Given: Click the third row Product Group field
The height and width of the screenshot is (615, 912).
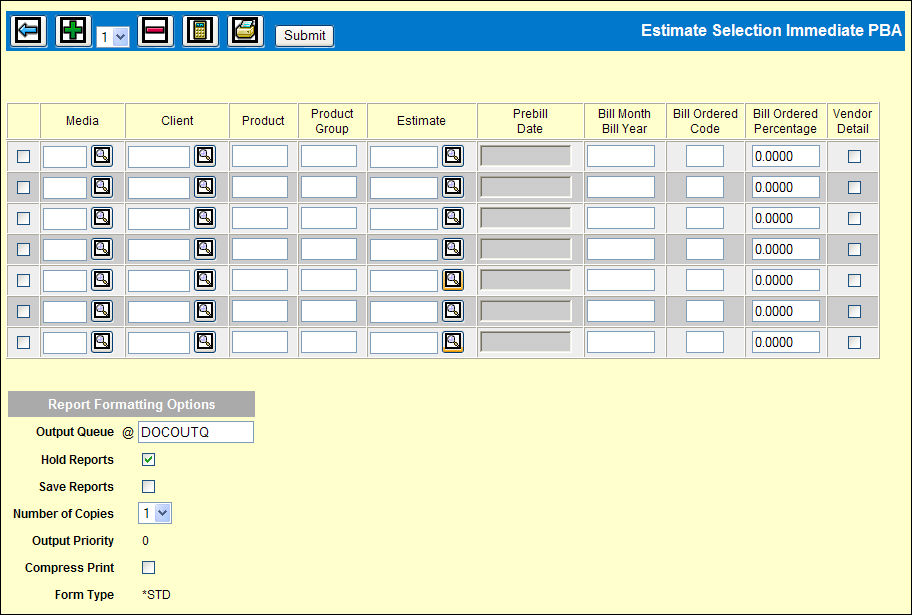Looking at the screenshot, I should (329, 218).
